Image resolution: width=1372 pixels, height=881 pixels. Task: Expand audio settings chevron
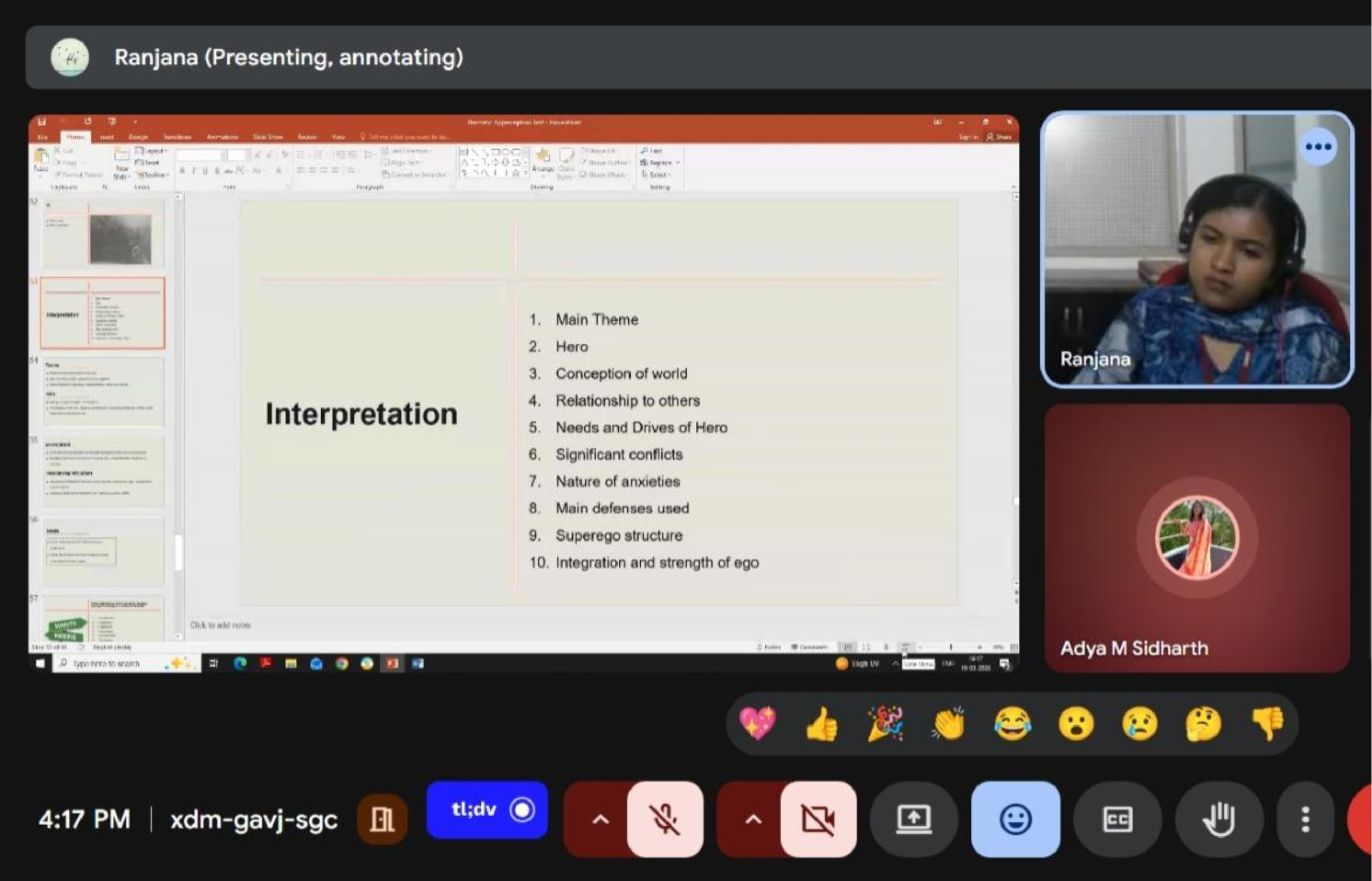[x=600, y=819]
